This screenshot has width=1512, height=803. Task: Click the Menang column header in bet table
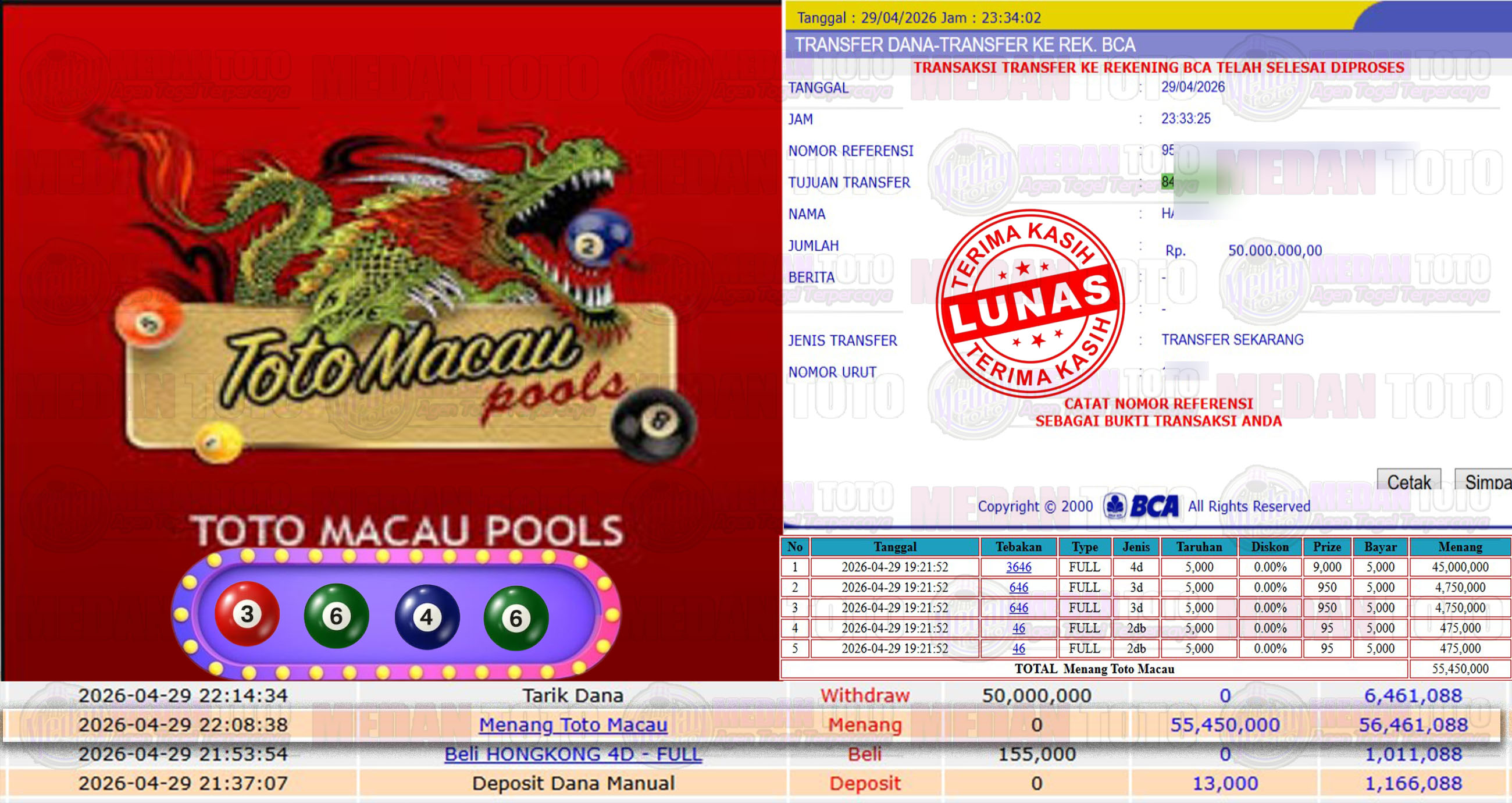tap(1460, 547)
